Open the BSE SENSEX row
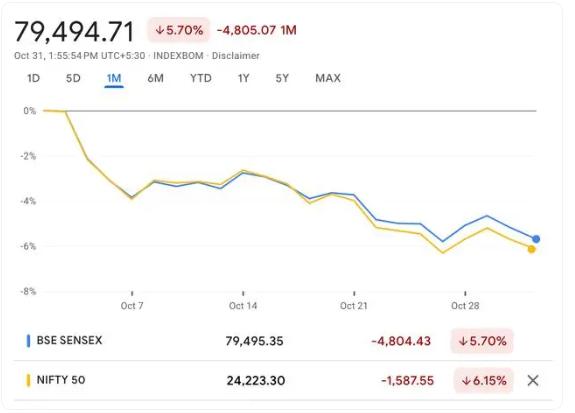This screenshot has height=413, width=575. click(283, 341)
